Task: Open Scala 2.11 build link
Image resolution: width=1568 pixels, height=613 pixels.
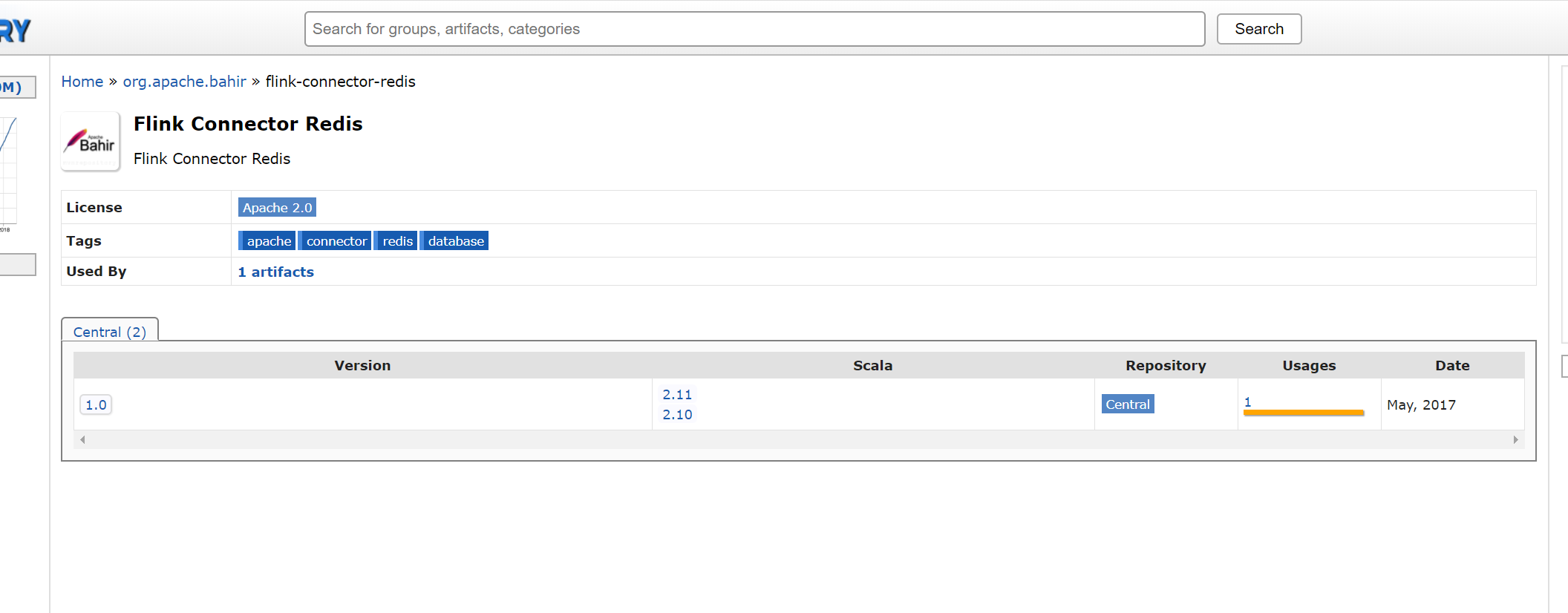Action: click(677, 395)
